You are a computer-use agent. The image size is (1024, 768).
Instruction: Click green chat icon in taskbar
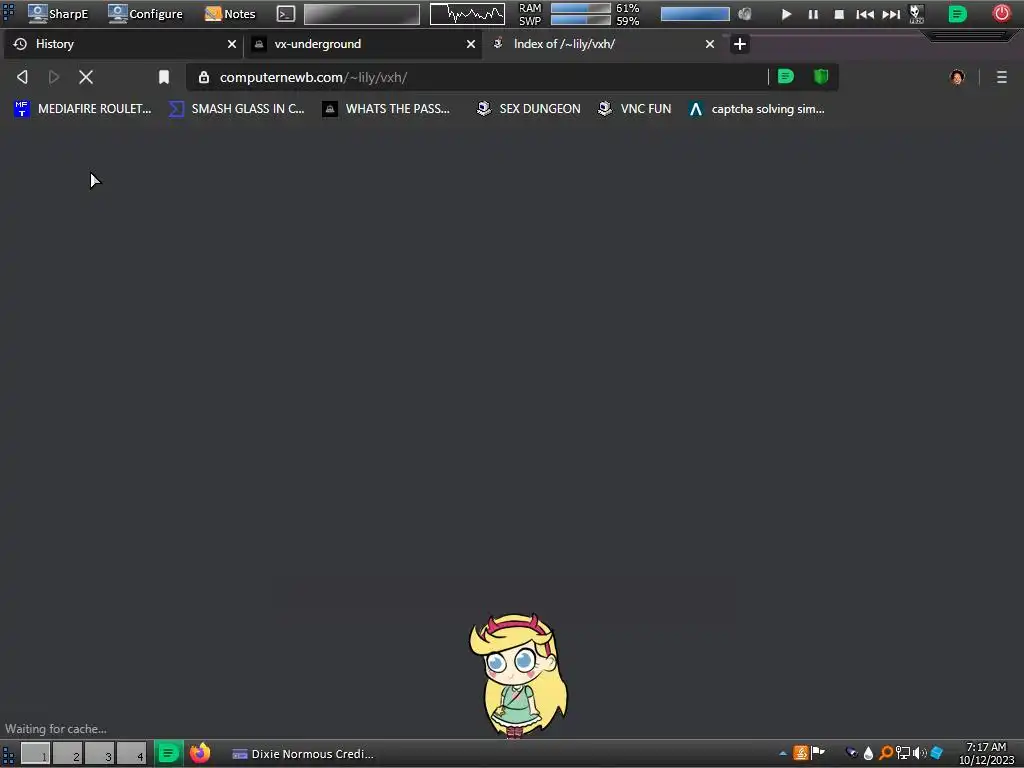tap(168, 754)
